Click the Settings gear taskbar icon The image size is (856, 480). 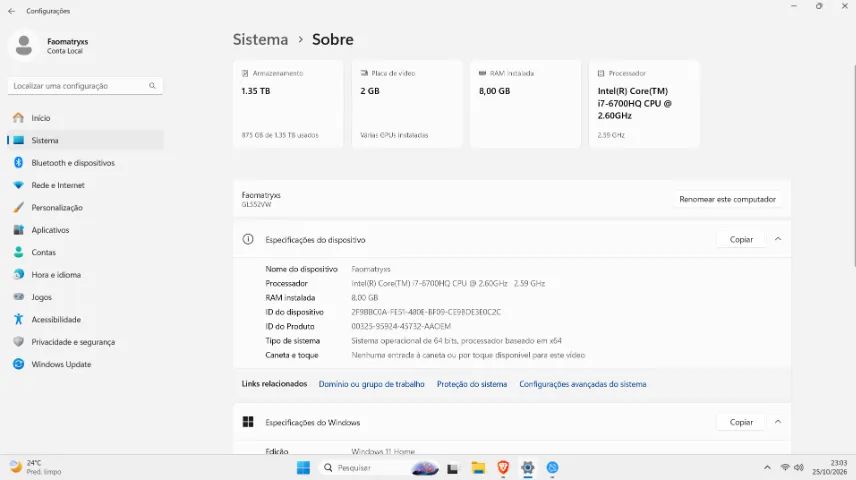(x=527, y=467)
